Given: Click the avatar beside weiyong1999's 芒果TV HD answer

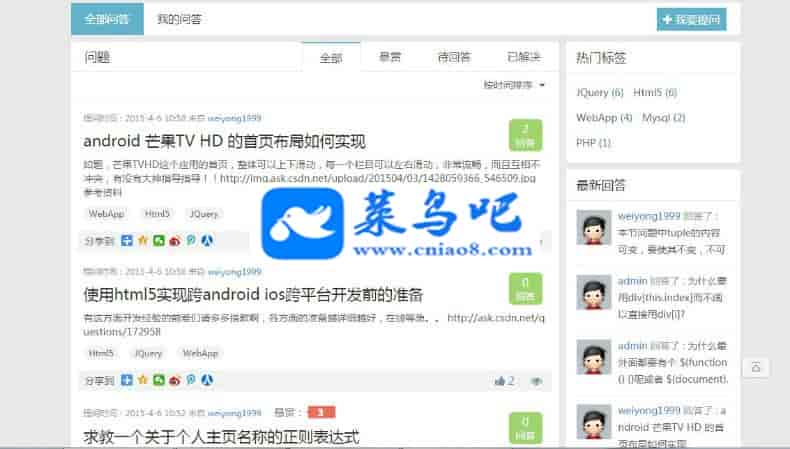Looking at the screenshot, I should pyautogui.click(x=594, y=421).
